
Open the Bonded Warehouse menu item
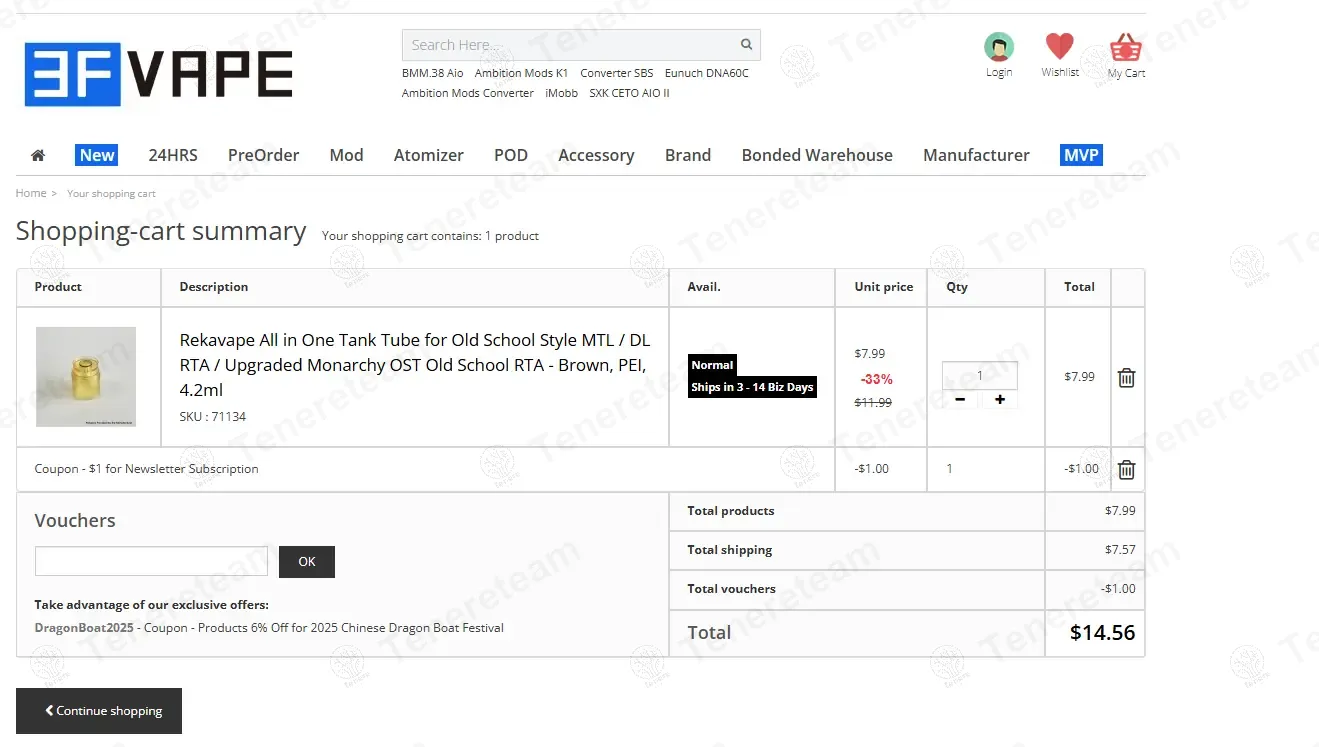click(x=817, y=155)
